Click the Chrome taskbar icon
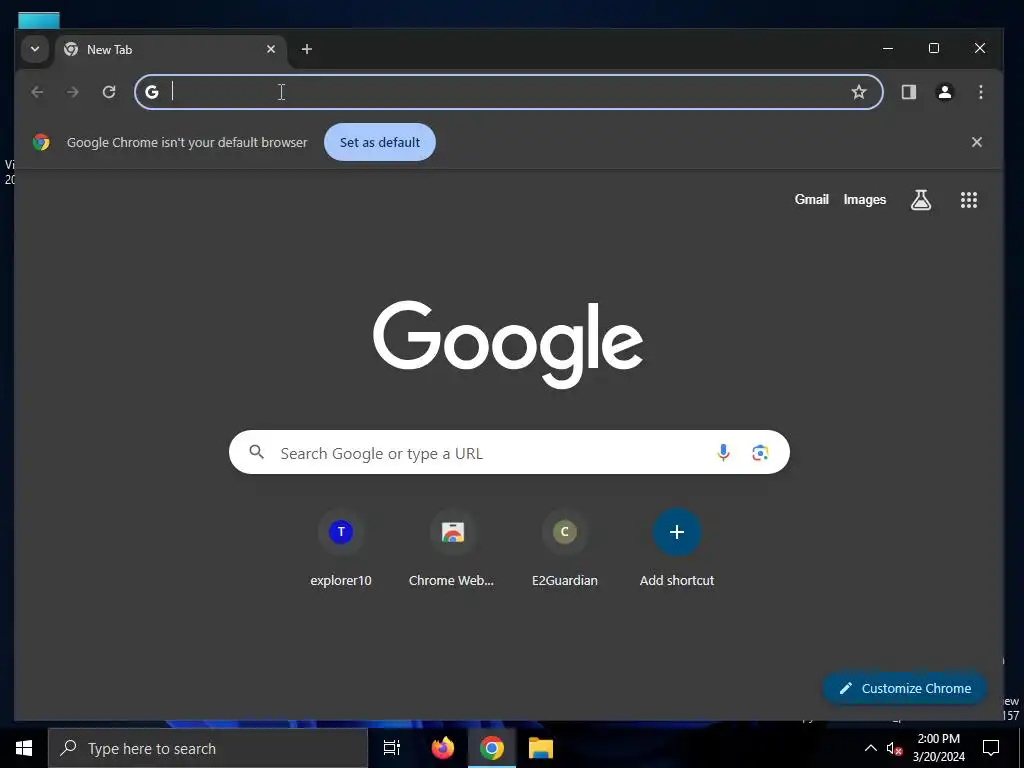The height and width of the screenshot is (768, 1024). pyautogui.click(x=492, y=748)
